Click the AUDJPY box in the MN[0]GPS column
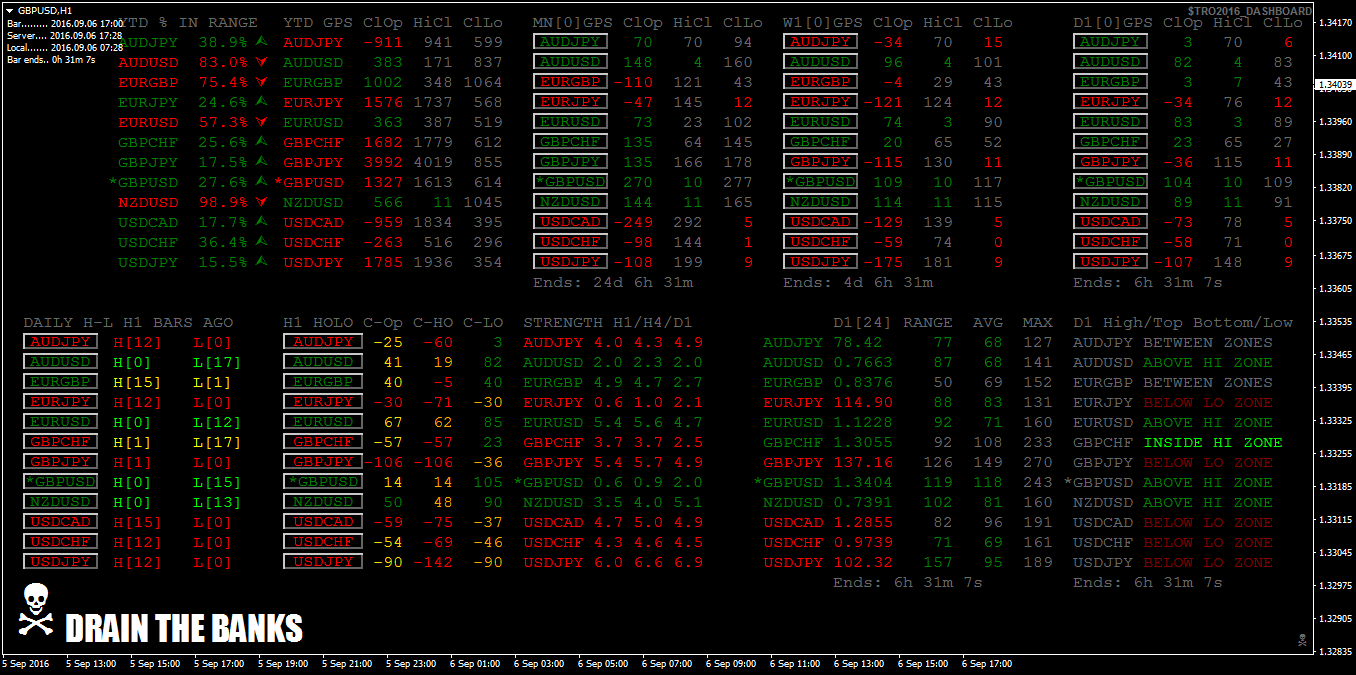 570,42
